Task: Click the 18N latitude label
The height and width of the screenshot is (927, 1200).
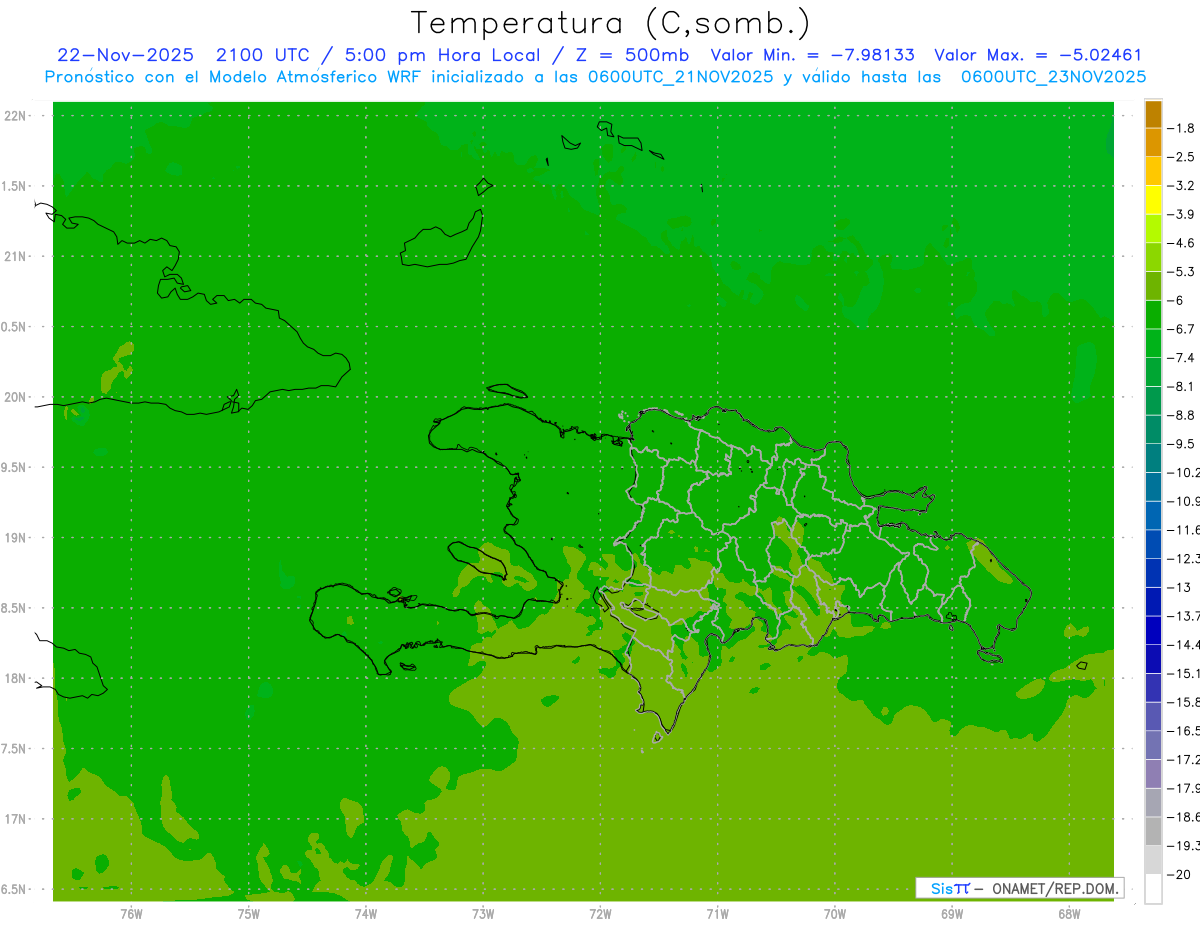Action: click(17, 679)
